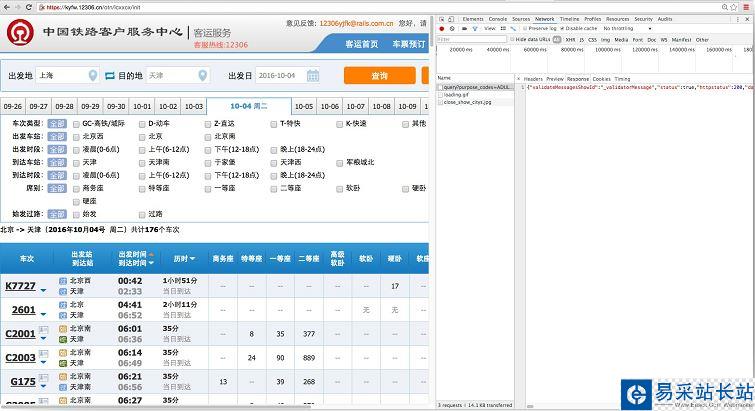Open the DevTools three-dot customize menu
Viewport: 755px width, 411px height.
[x=738, y=19]
